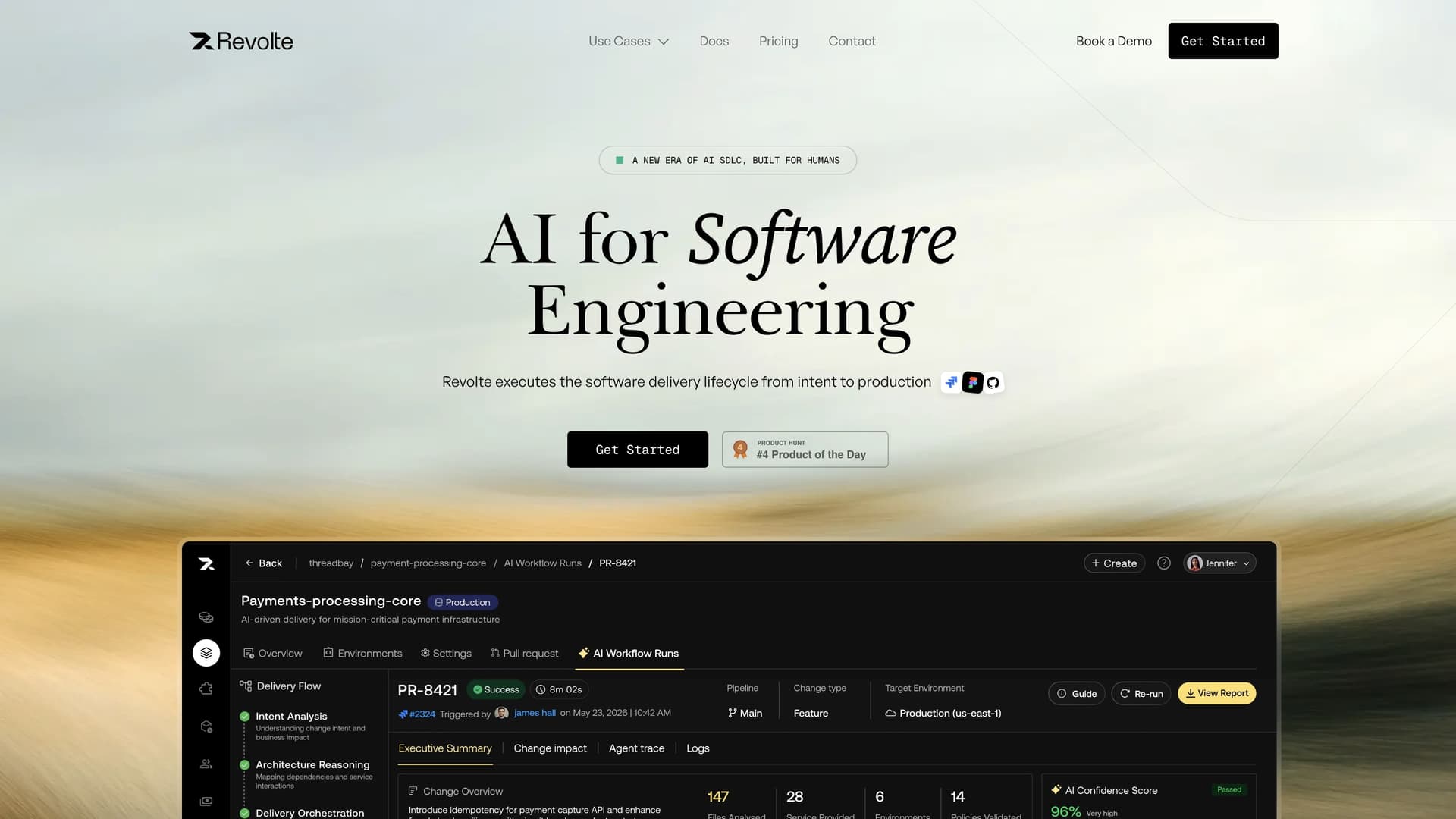This screenshot has height=819, width=1456.
Task: Click the Revolte logo in the site header
Action: 241,41
